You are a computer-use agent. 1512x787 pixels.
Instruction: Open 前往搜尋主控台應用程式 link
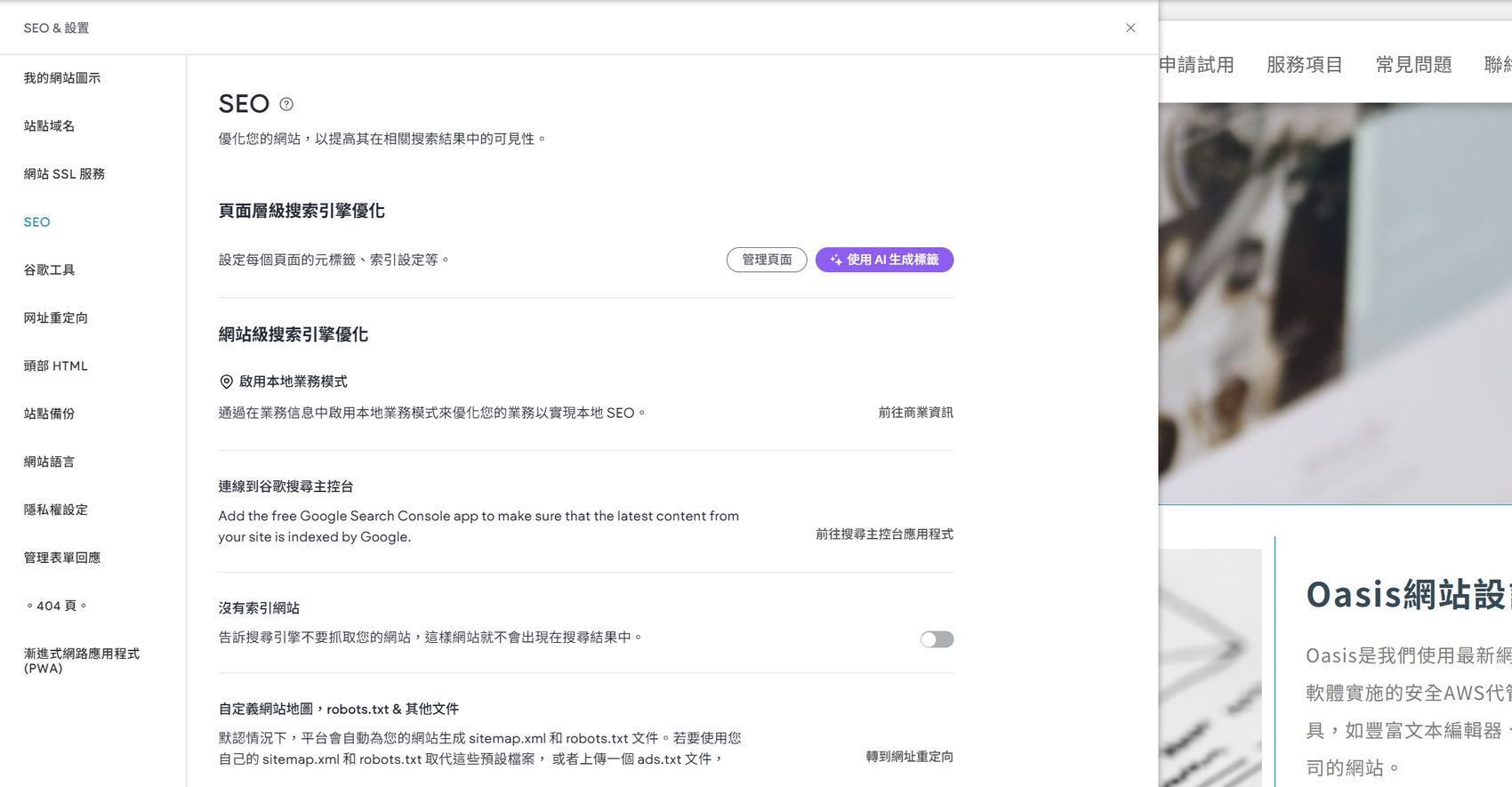[x=884, y=534]
